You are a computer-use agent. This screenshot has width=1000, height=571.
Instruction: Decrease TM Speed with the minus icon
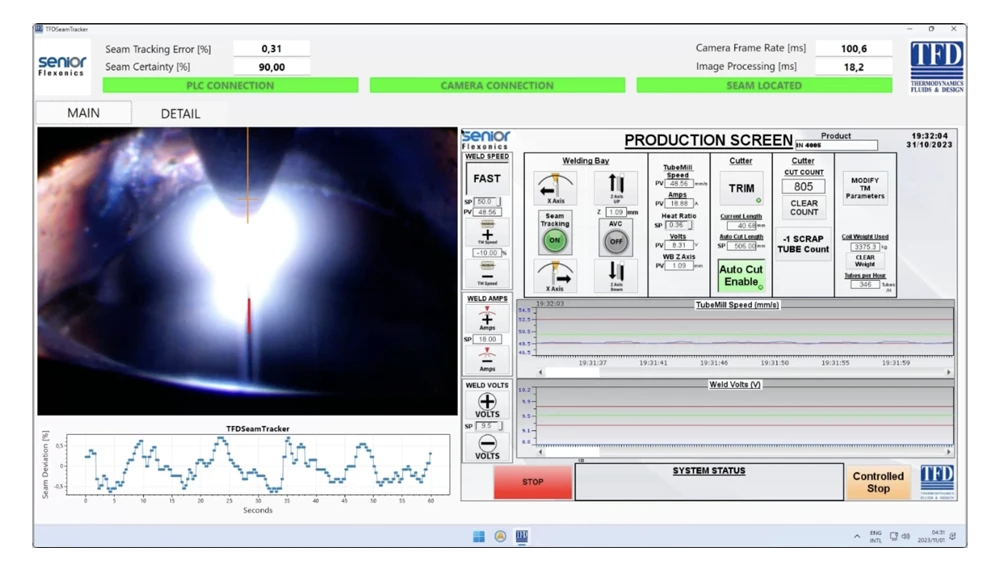[487, 272]
